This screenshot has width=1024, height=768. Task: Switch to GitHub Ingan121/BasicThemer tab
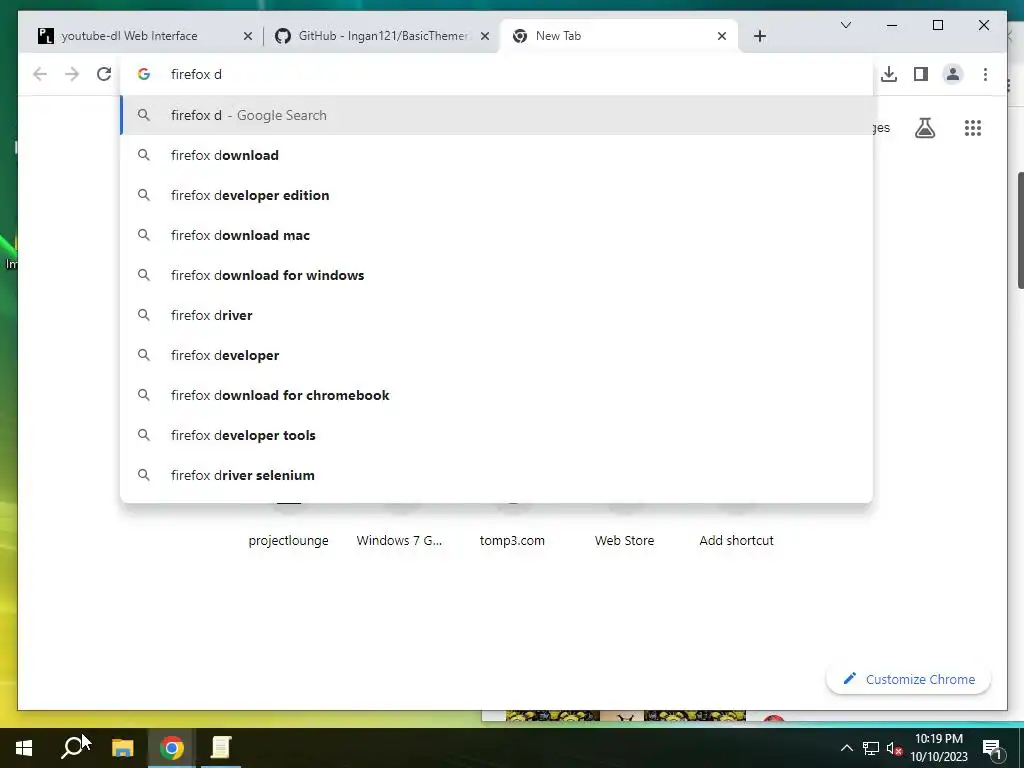pyautogui.click(x=382, y=36)
